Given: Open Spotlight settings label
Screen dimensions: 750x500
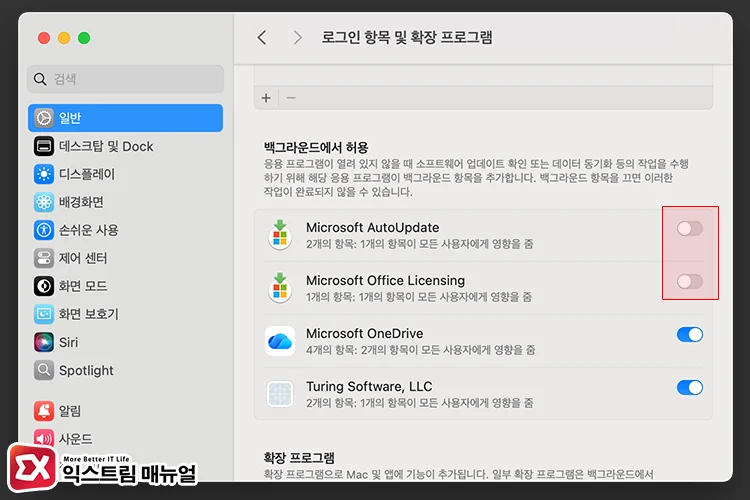Looking at the screenshot, I should tap(86, 370).
